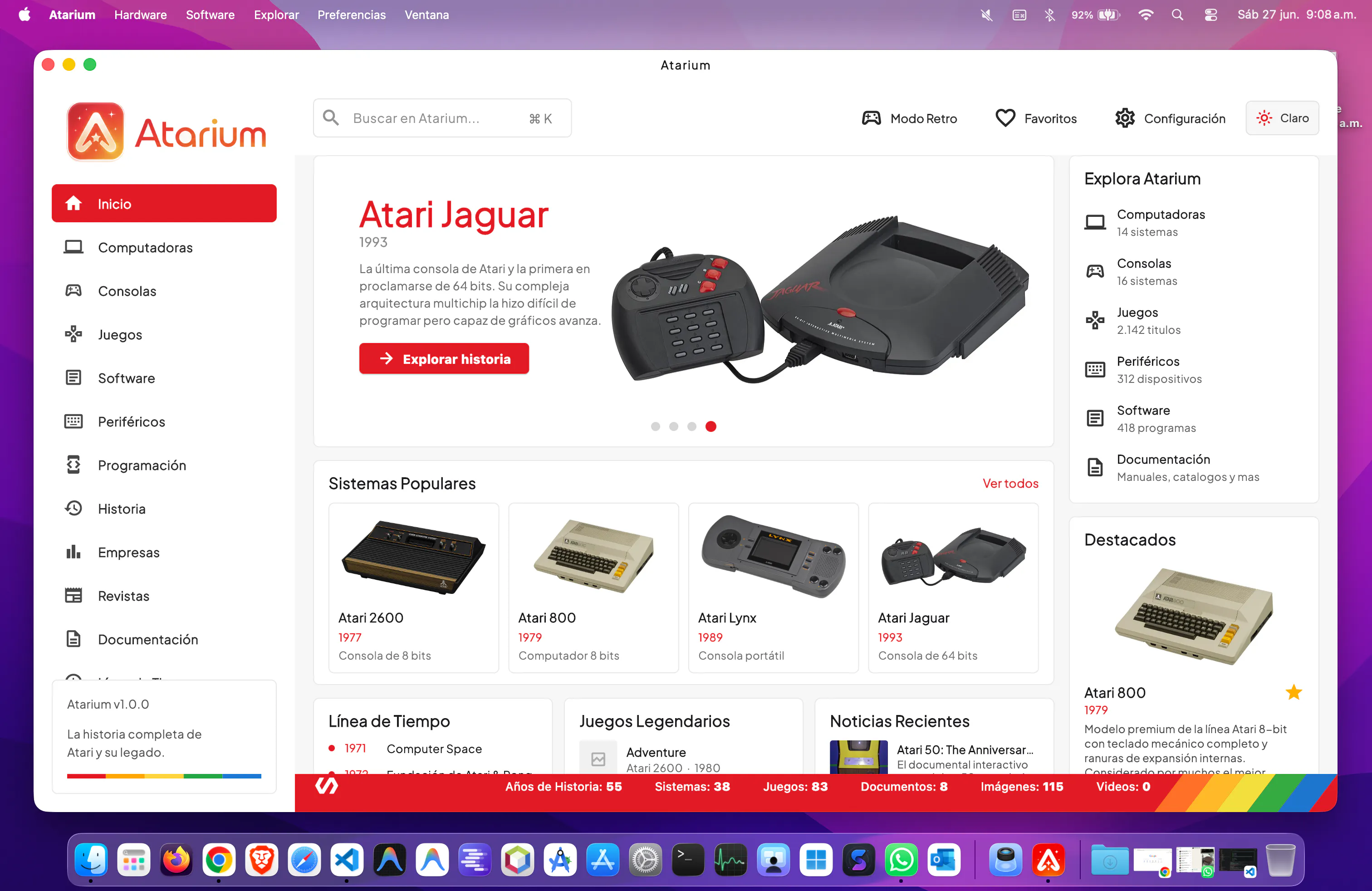Open Software 418 programas in Explora Atarium
The width and height of the screenshot is (1372, 891).
(1193, 418)
